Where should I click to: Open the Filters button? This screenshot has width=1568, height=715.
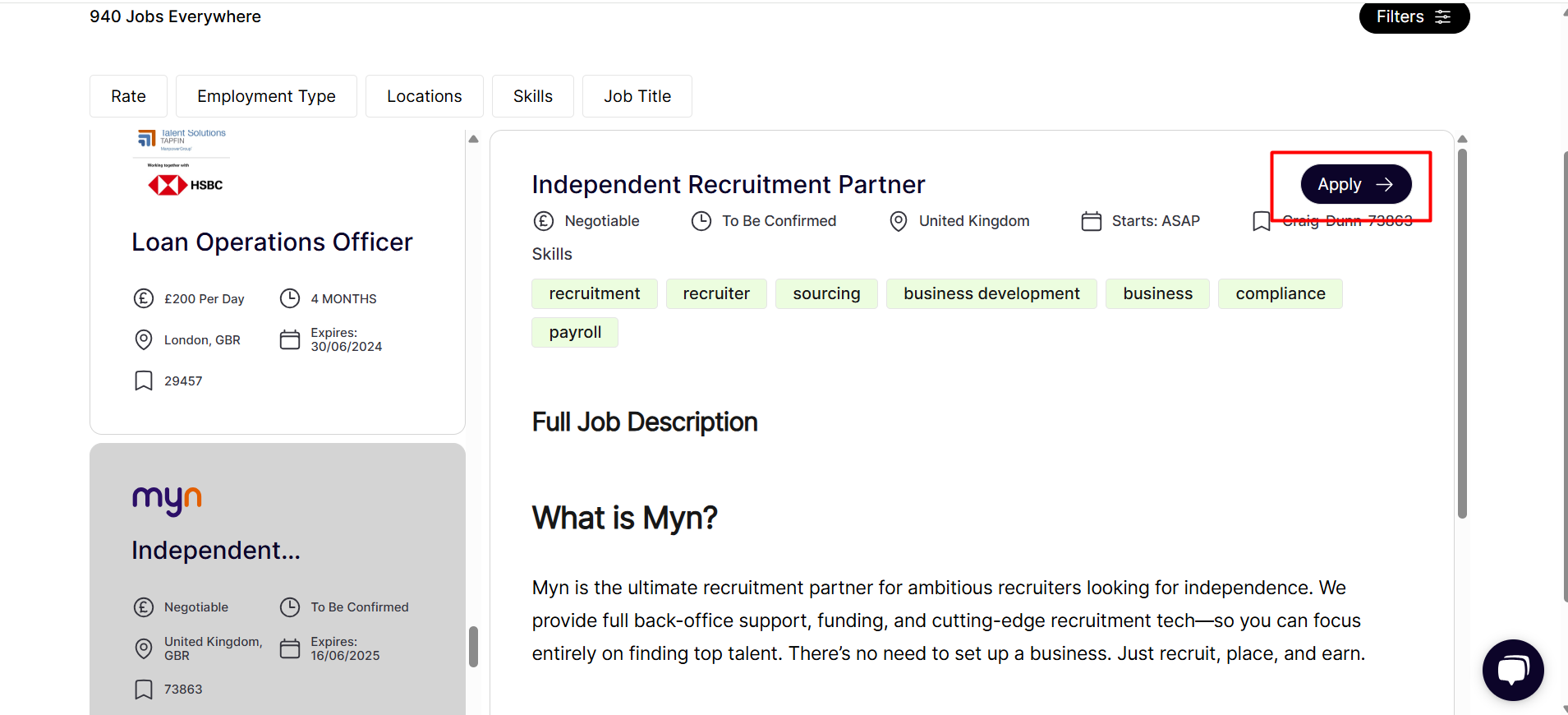coord(1414,17)
